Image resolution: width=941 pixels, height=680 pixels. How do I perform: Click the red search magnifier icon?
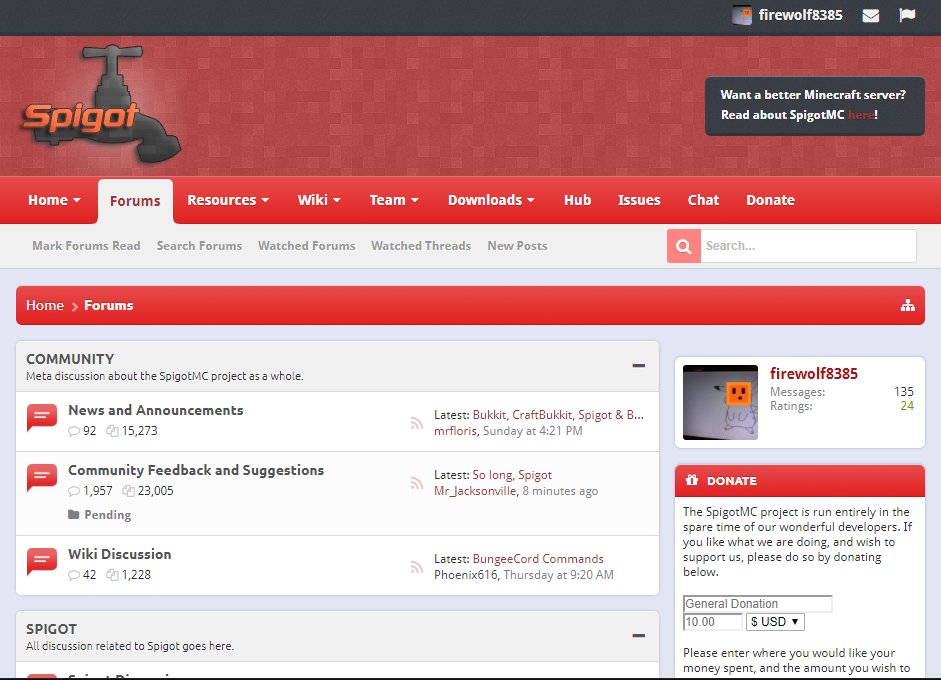point(684,246)
